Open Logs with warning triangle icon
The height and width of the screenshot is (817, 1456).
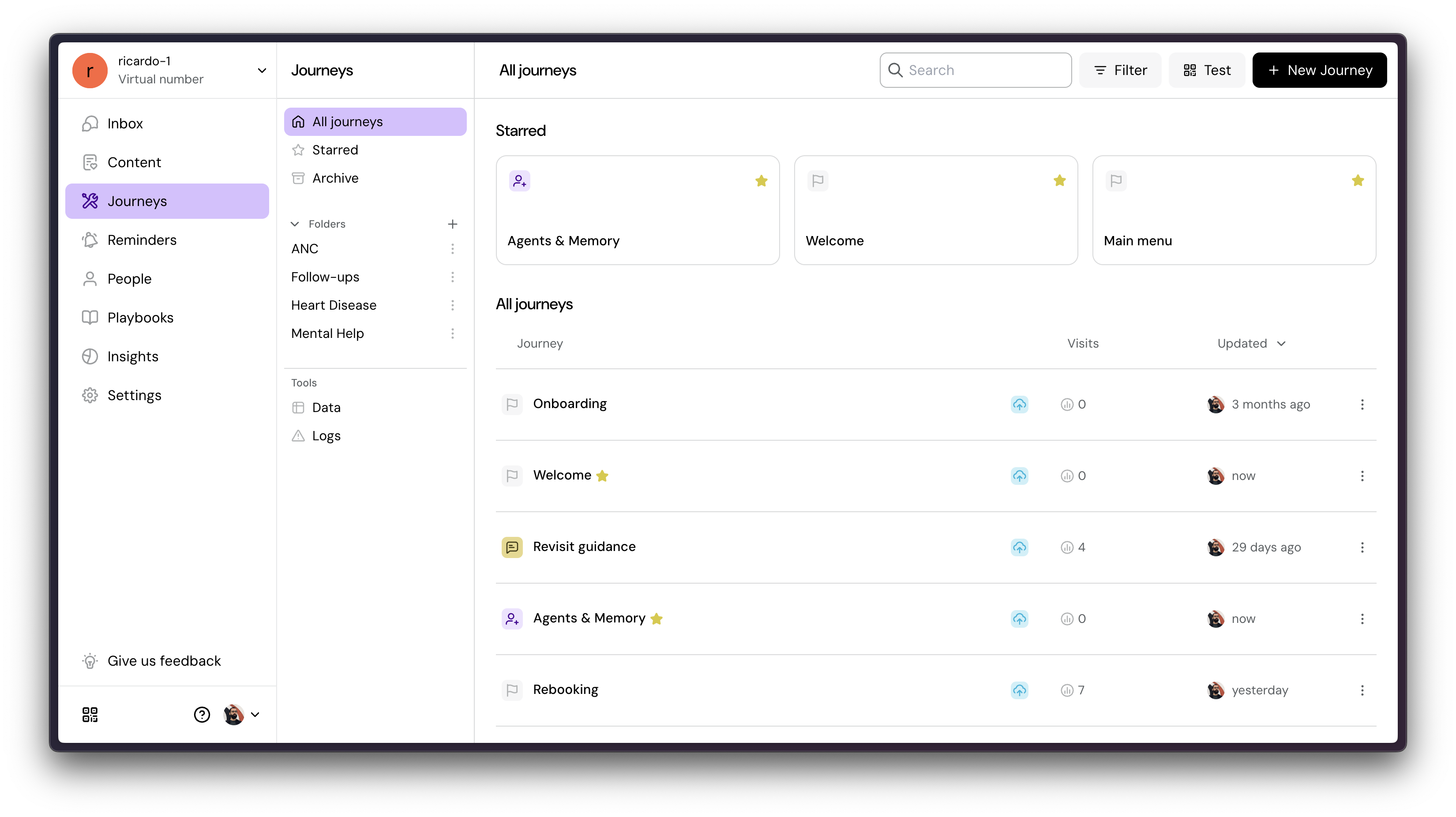[326, 435]
